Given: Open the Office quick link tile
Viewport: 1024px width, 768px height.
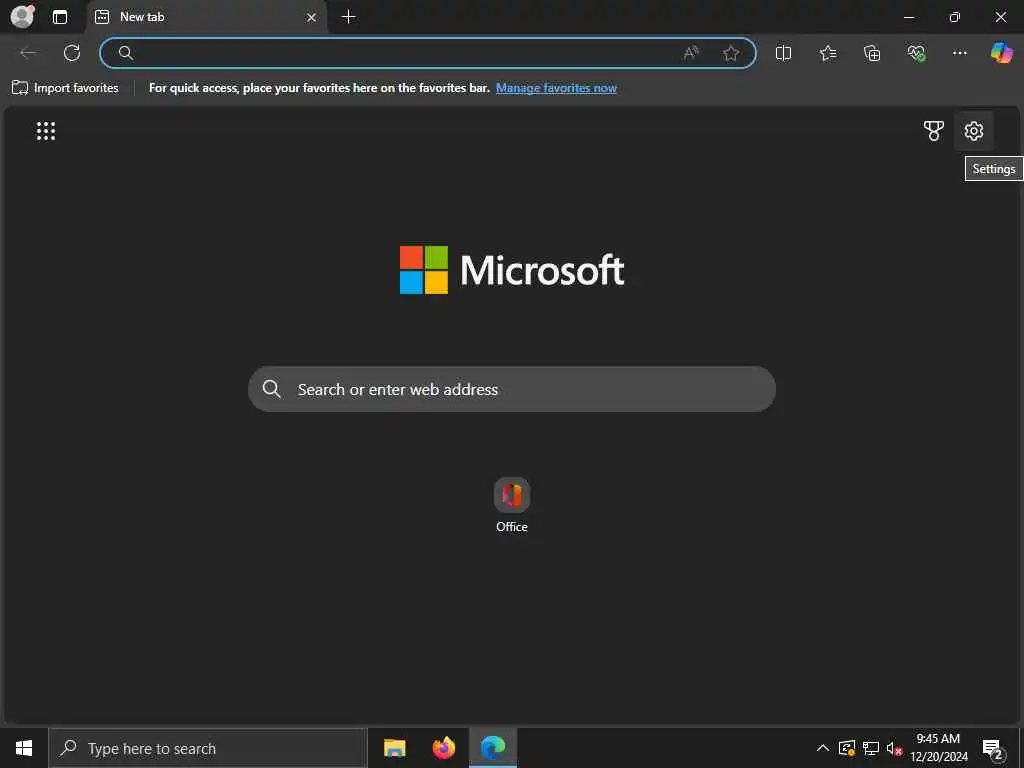Looking at the screenshot, I should click(x=512, y=505).
